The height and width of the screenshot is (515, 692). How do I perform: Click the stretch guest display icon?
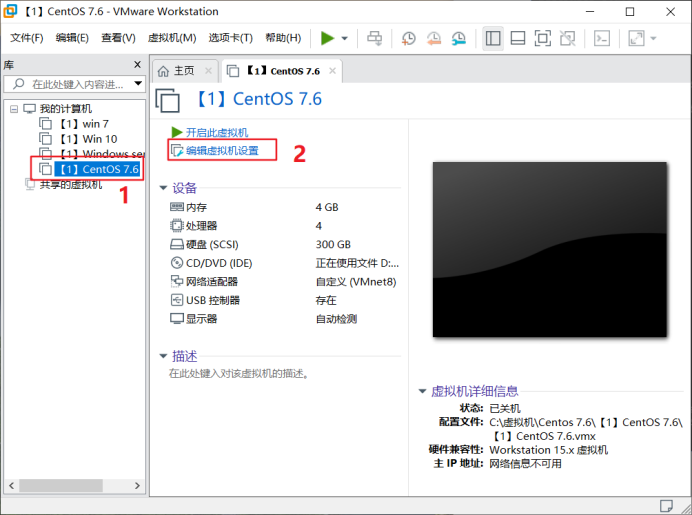coord(636,38)
